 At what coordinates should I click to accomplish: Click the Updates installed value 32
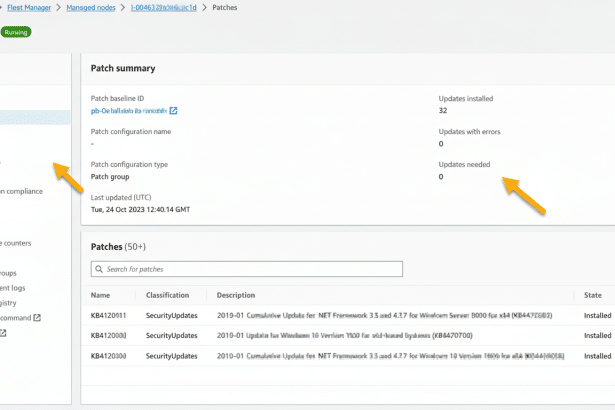(443, 111)
